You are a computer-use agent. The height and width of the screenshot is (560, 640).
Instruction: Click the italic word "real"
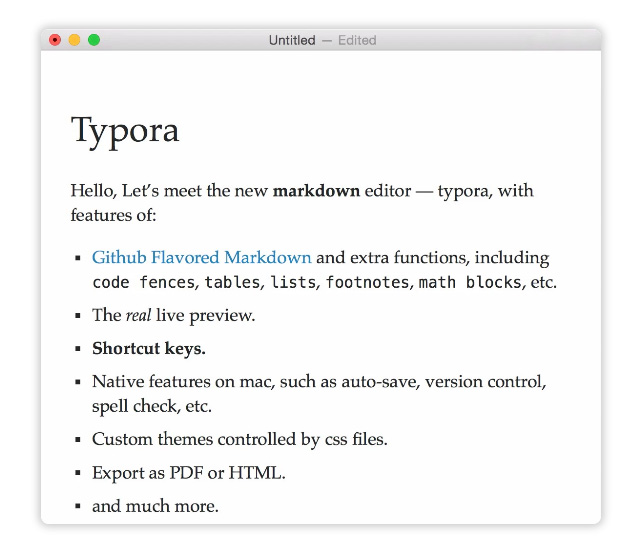coord(138,316)
